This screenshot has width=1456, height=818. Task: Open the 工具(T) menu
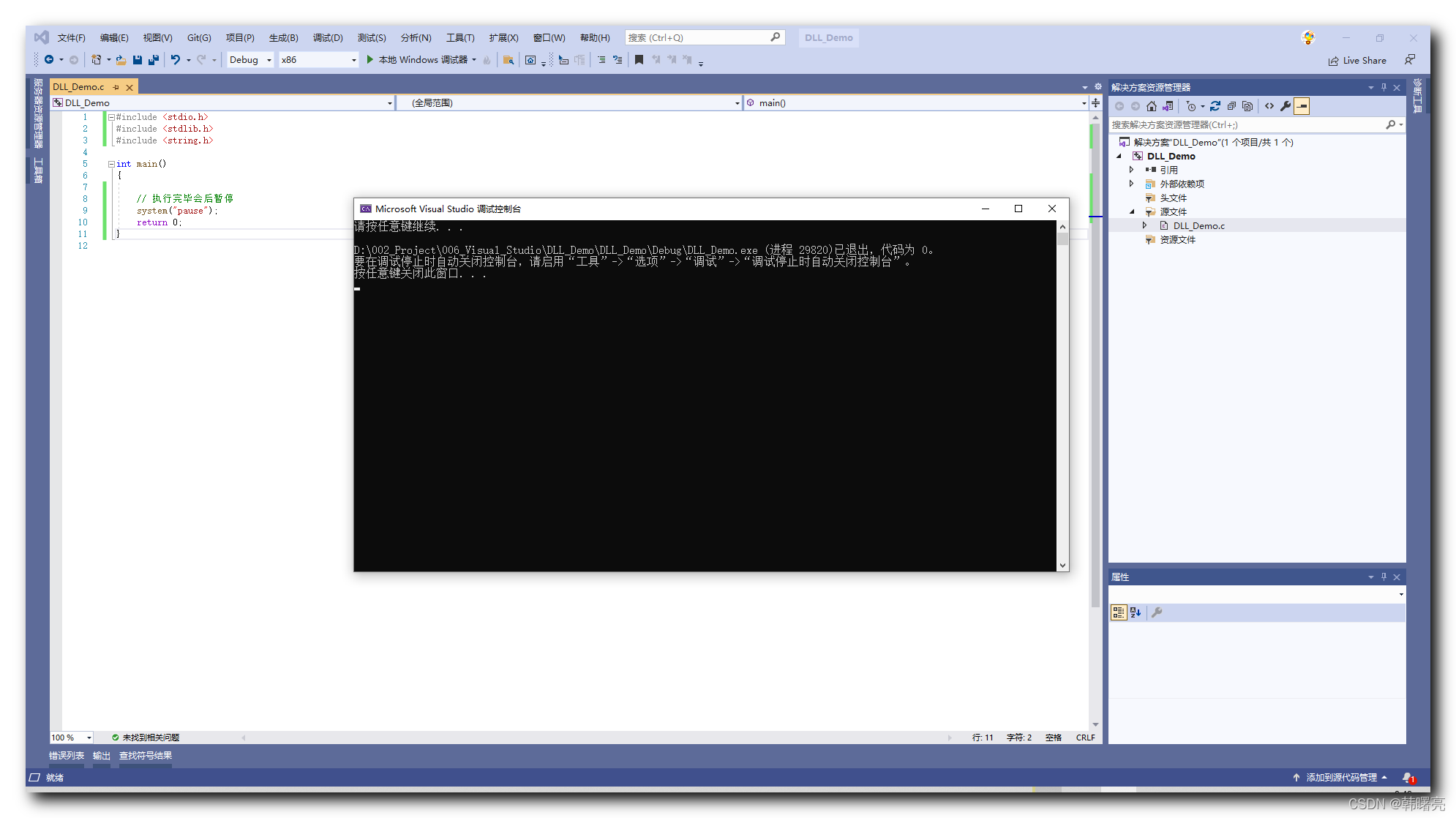click(460, 37)
